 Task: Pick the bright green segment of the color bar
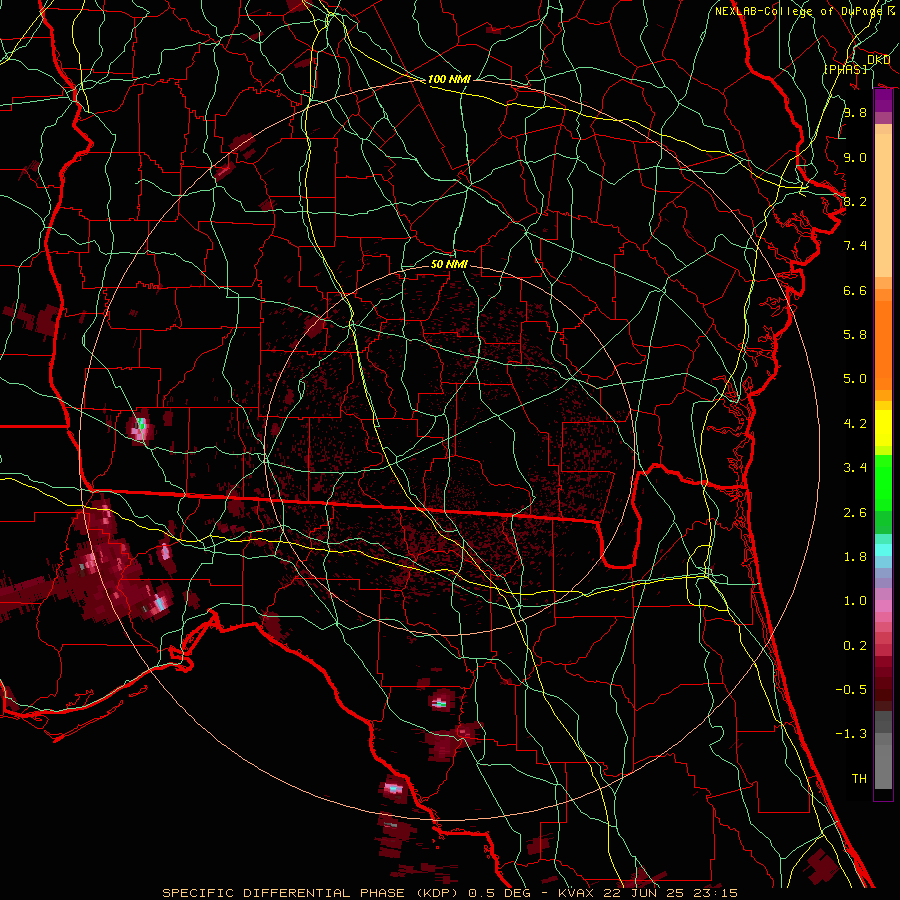click(883, 482)
